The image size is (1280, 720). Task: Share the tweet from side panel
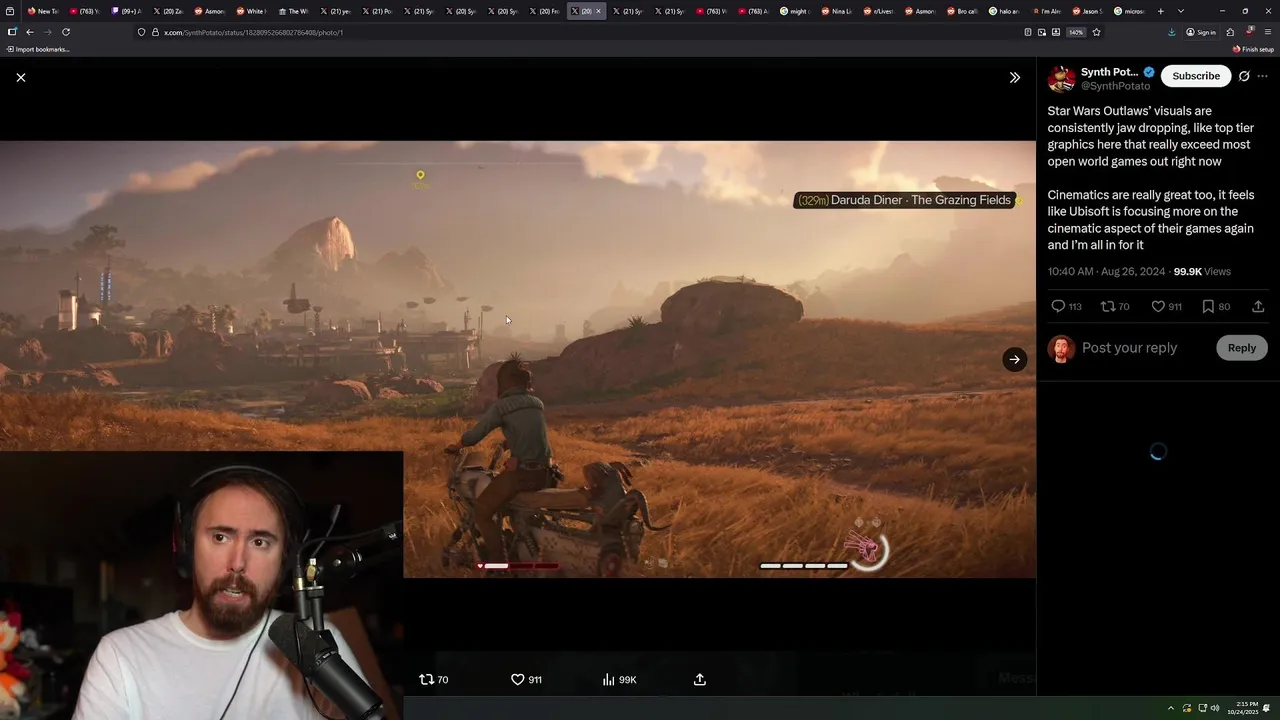click(1258, 307)
